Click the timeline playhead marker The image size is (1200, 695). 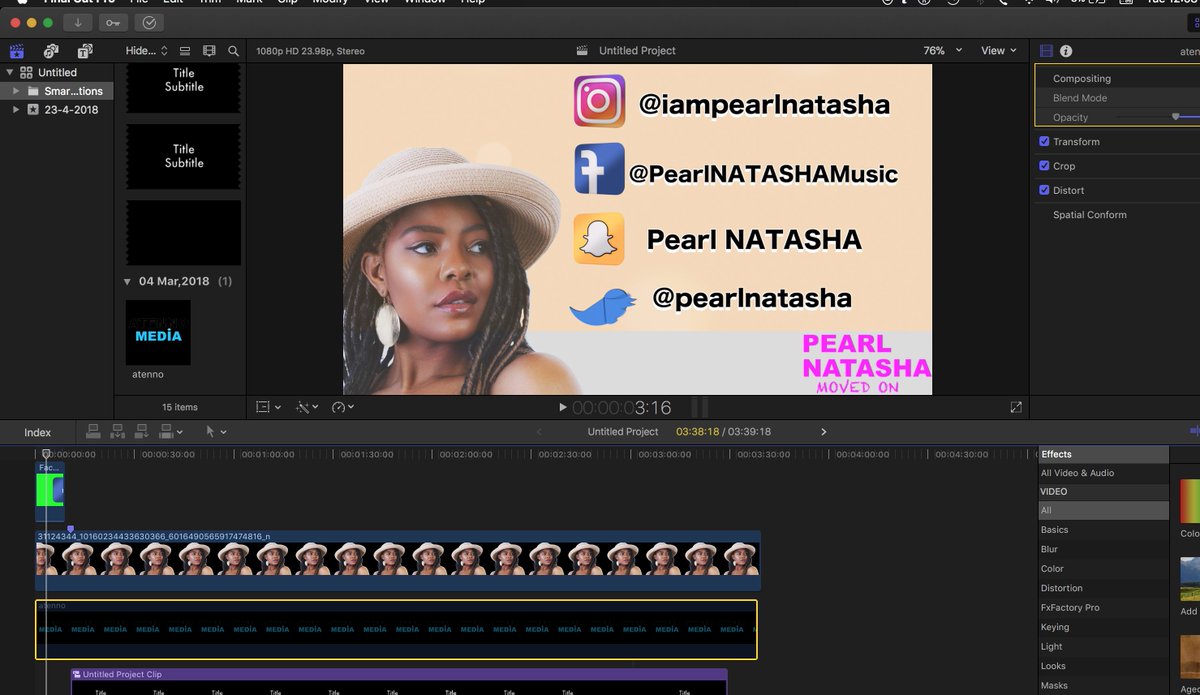click(46, 454)
